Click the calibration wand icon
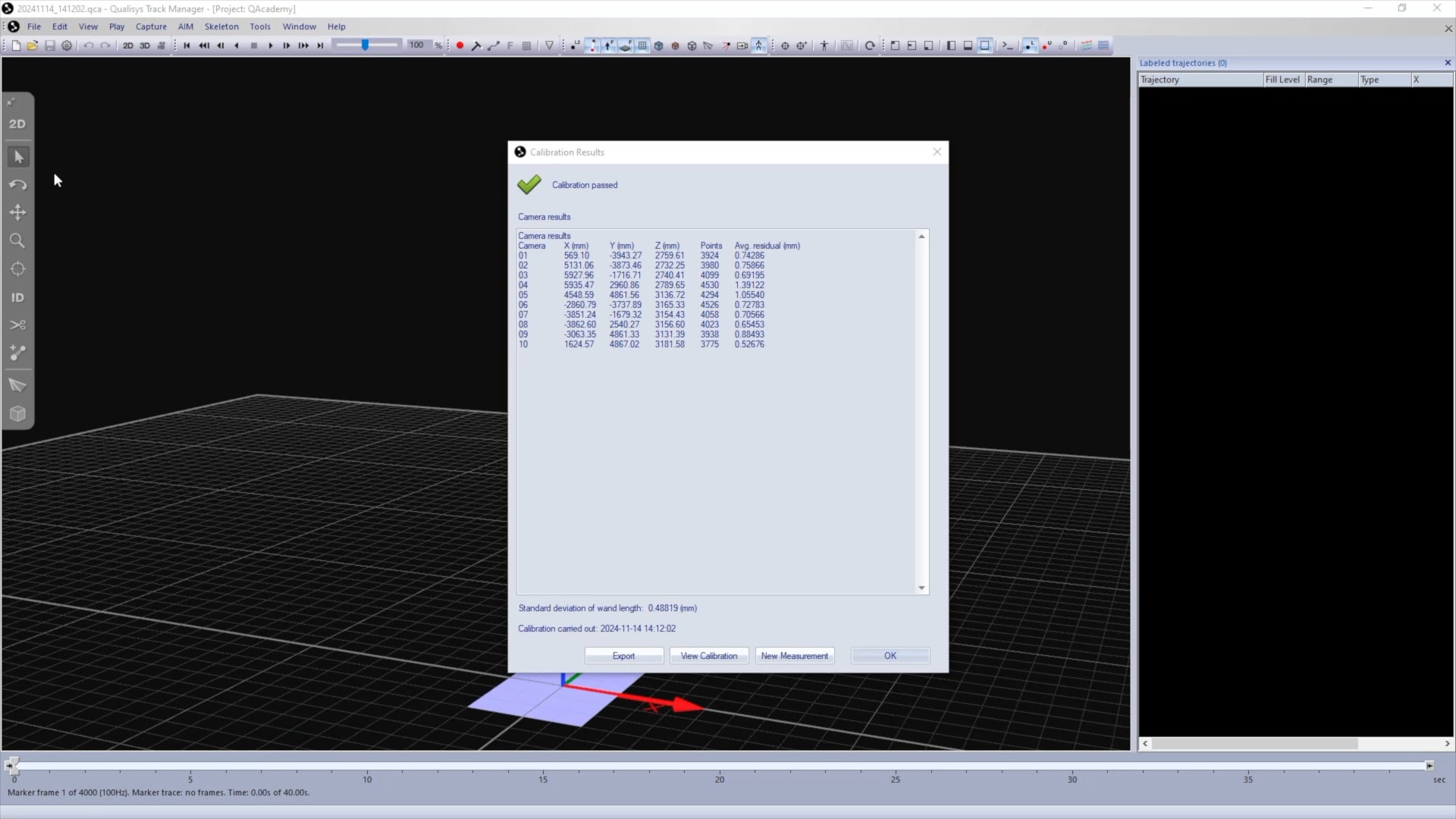This screenshot has width=1456, height=819. pyautogui.click(x=476, y=45)
